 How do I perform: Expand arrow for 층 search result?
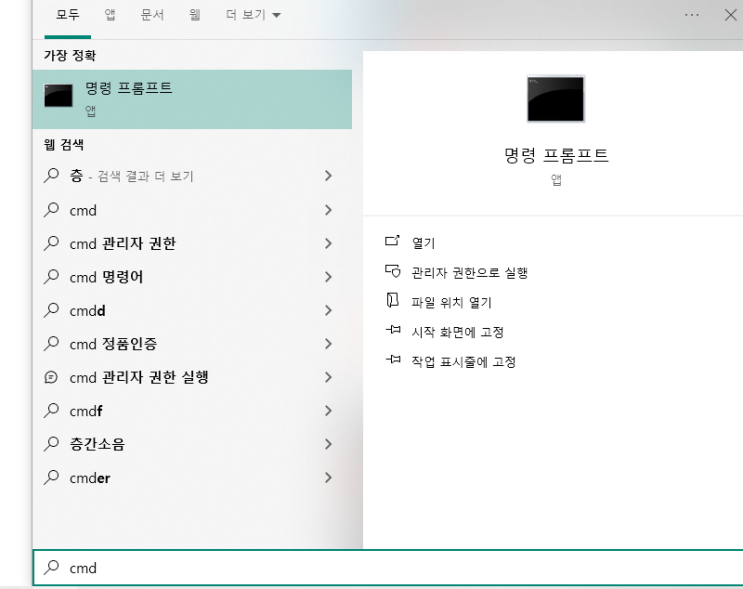click(x=328, y=176)
